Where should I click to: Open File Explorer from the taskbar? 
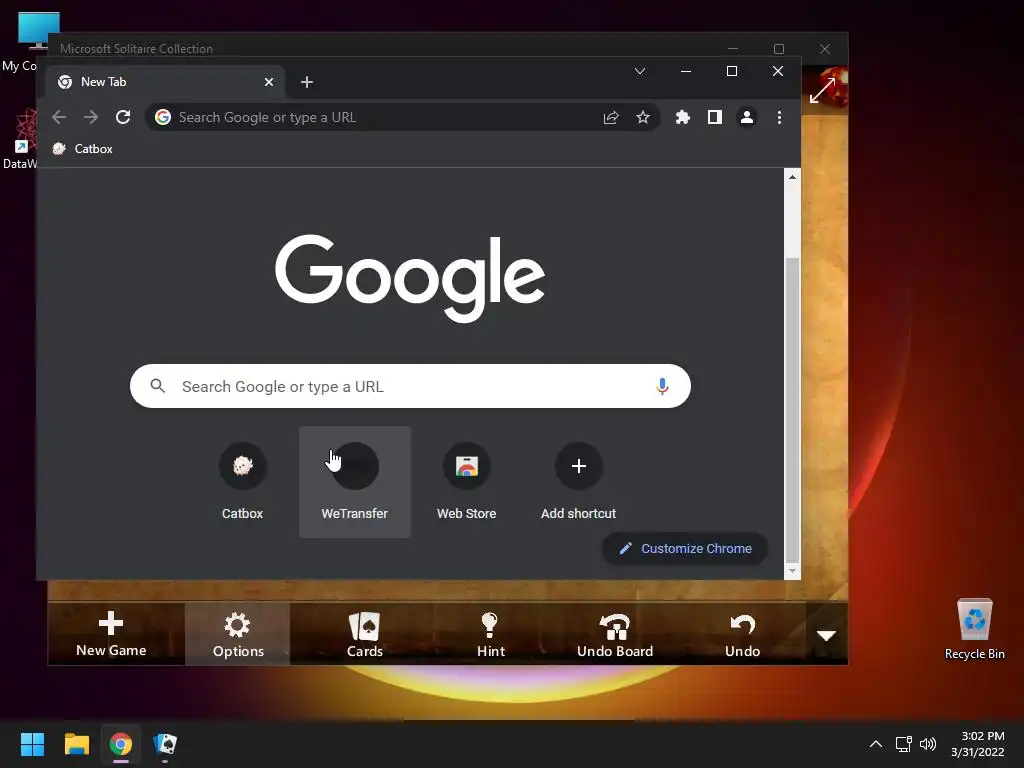click(x=76, y=744)
